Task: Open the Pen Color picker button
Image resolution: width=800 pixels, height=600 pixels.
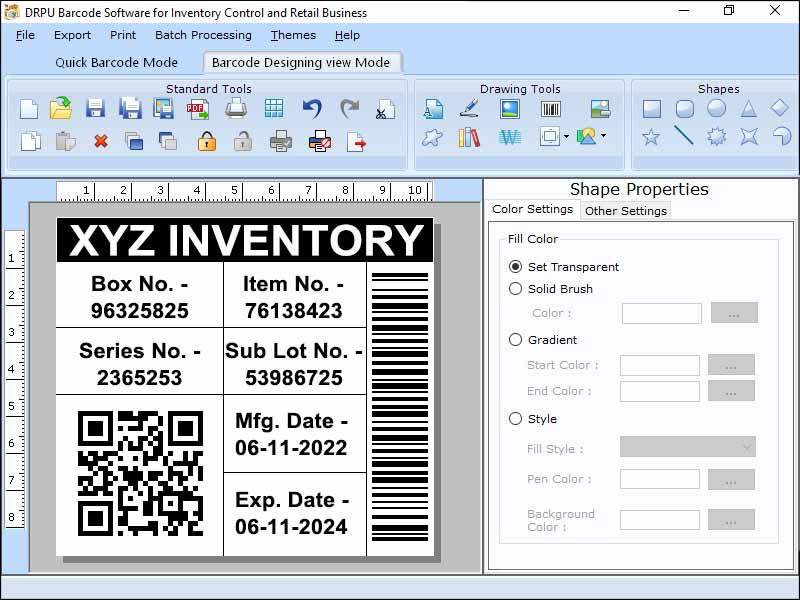Action: [x=731, y=479]
